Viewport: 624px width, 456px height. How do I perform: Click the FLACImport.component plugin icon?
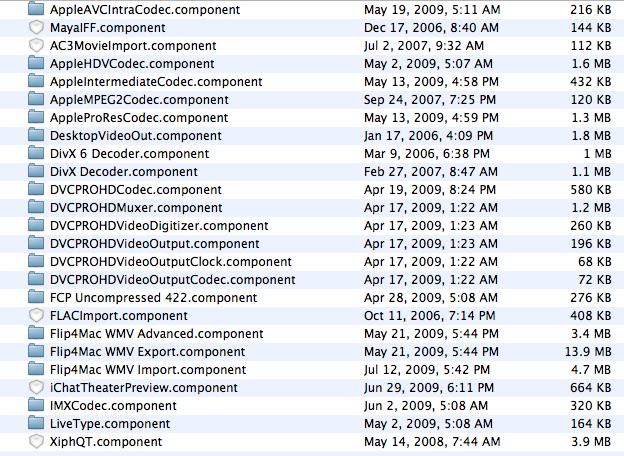pos(36,316)
